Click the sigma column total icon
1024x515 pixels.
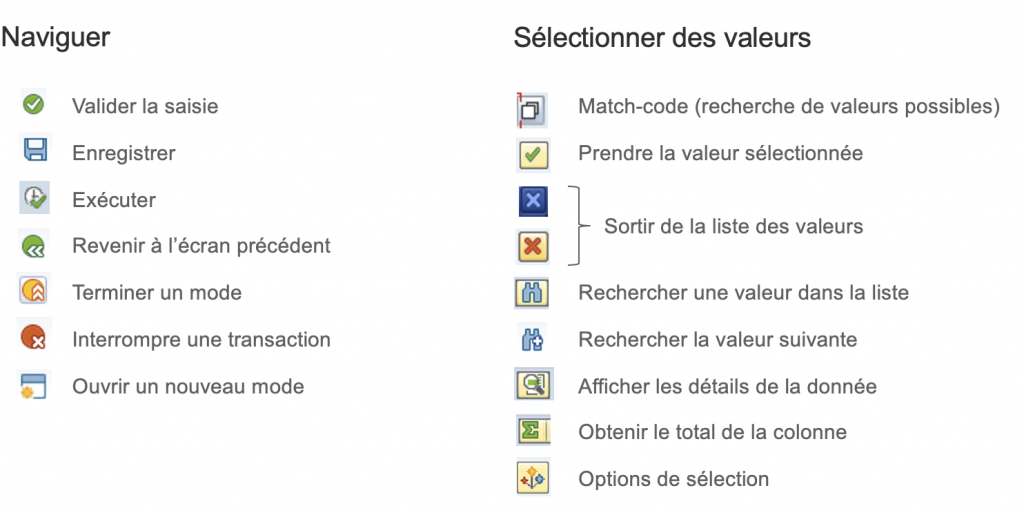click(531, 431)
